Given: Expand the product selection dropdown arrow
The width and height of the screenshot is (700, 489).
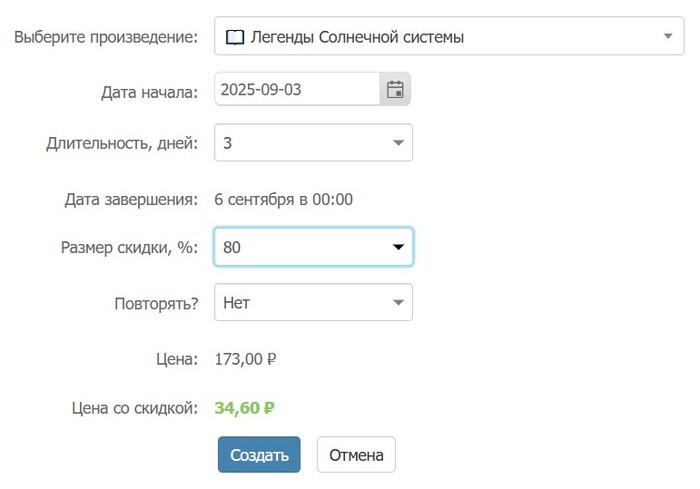Looking at the screenshot, I should coord(668,38).
